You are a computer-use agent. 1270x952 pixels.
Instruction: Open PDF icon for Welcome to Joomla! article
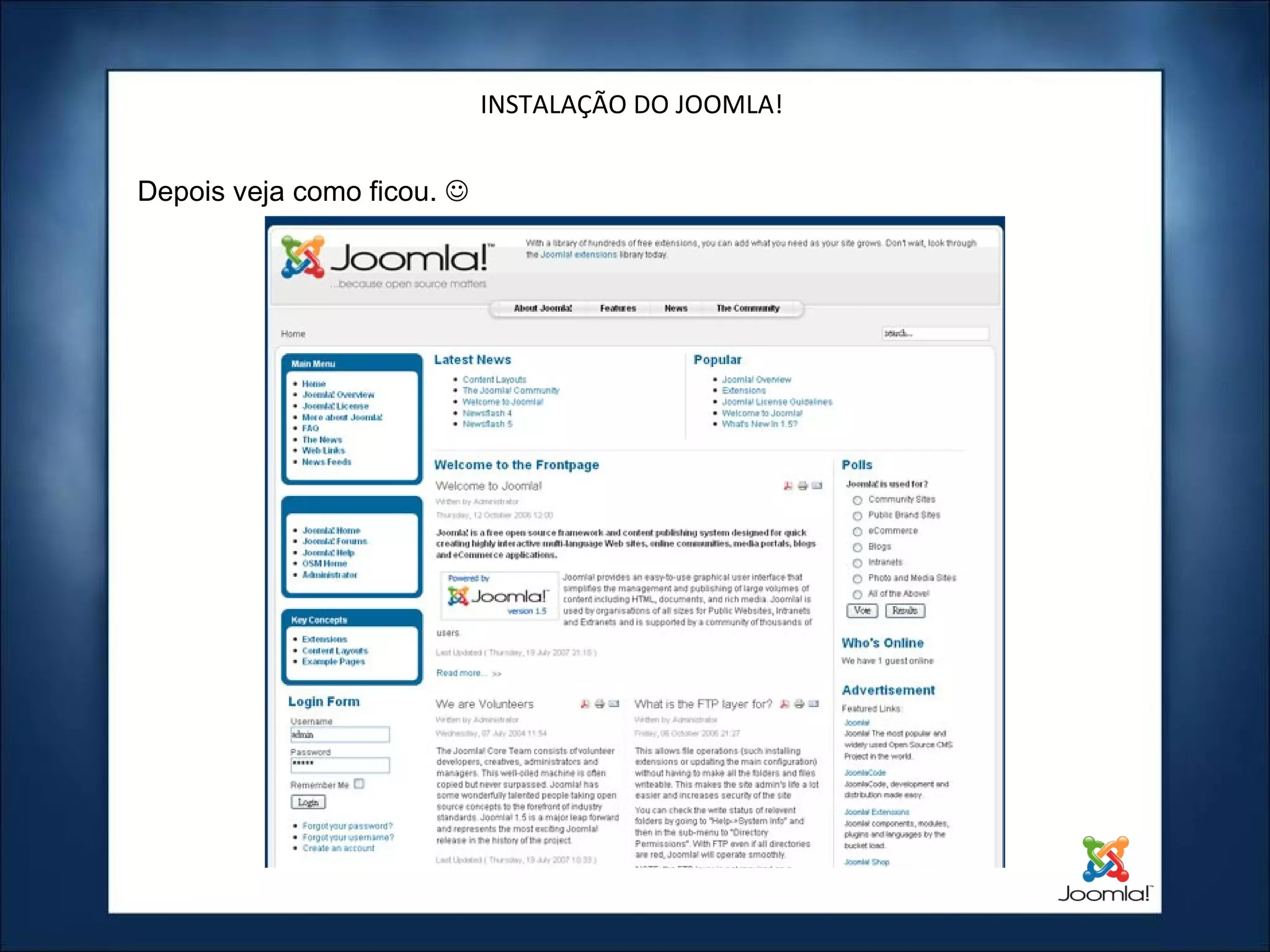[x=788, y=486]
